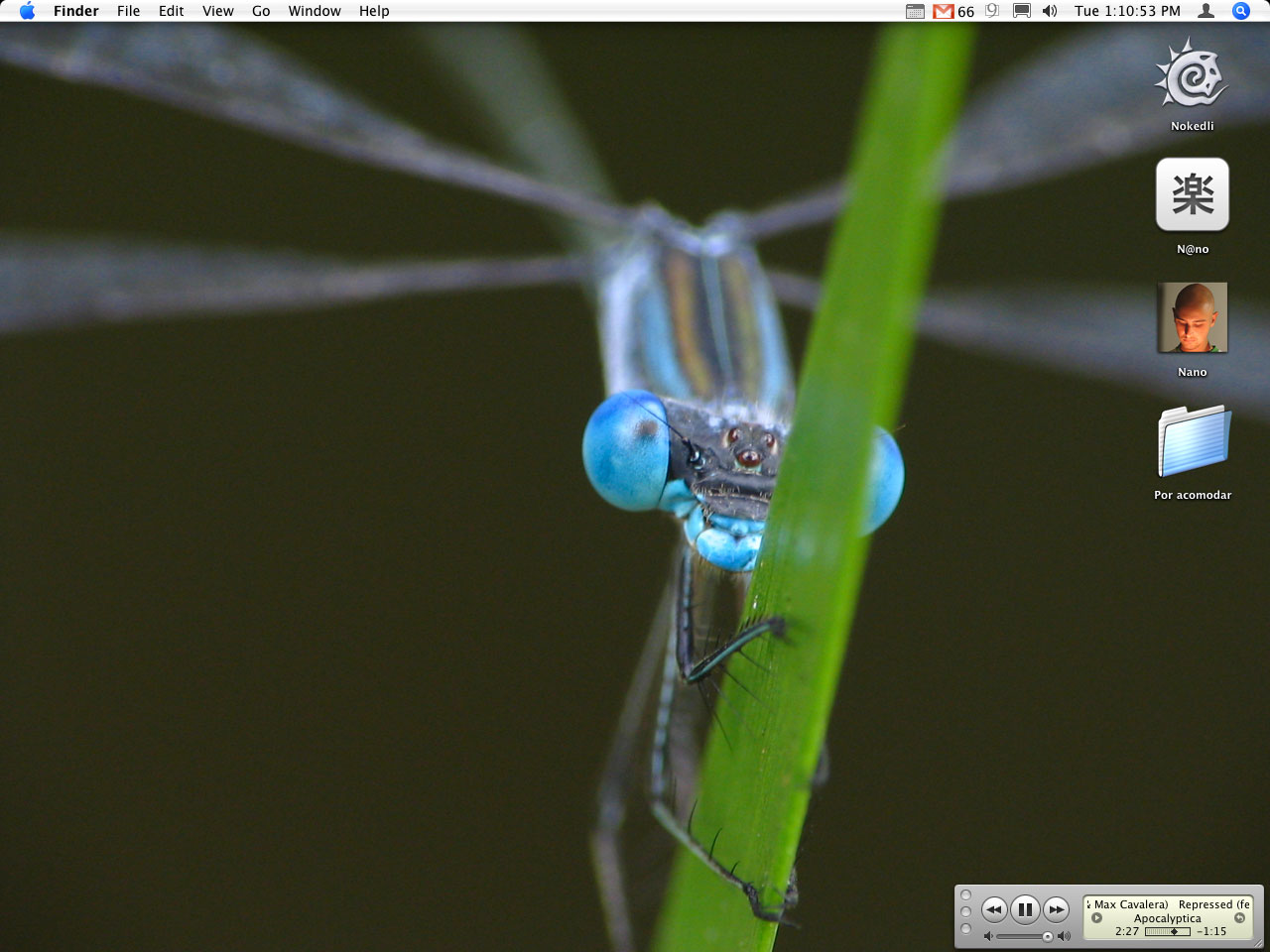Open the Go menu
The image size is (1270, 952).
pyautogui.click(x=261, y=11)
